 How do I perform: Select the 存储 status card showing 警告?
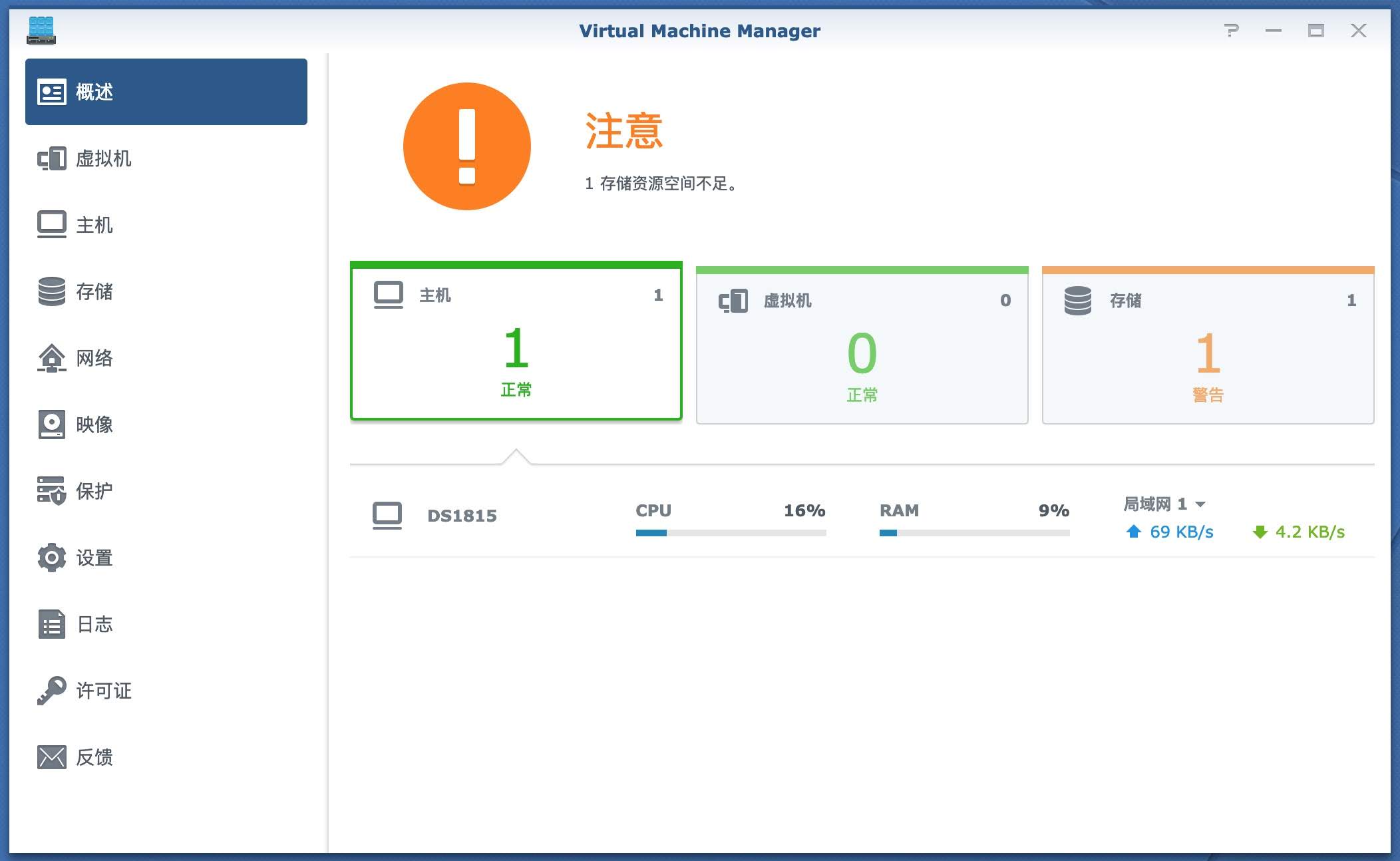click(1208, 345)
